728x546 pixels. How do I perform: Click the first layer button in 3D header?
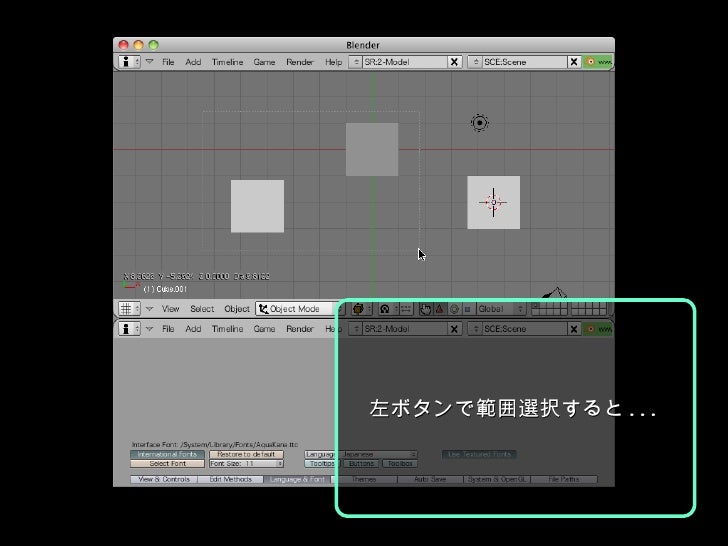click(535, 306)
